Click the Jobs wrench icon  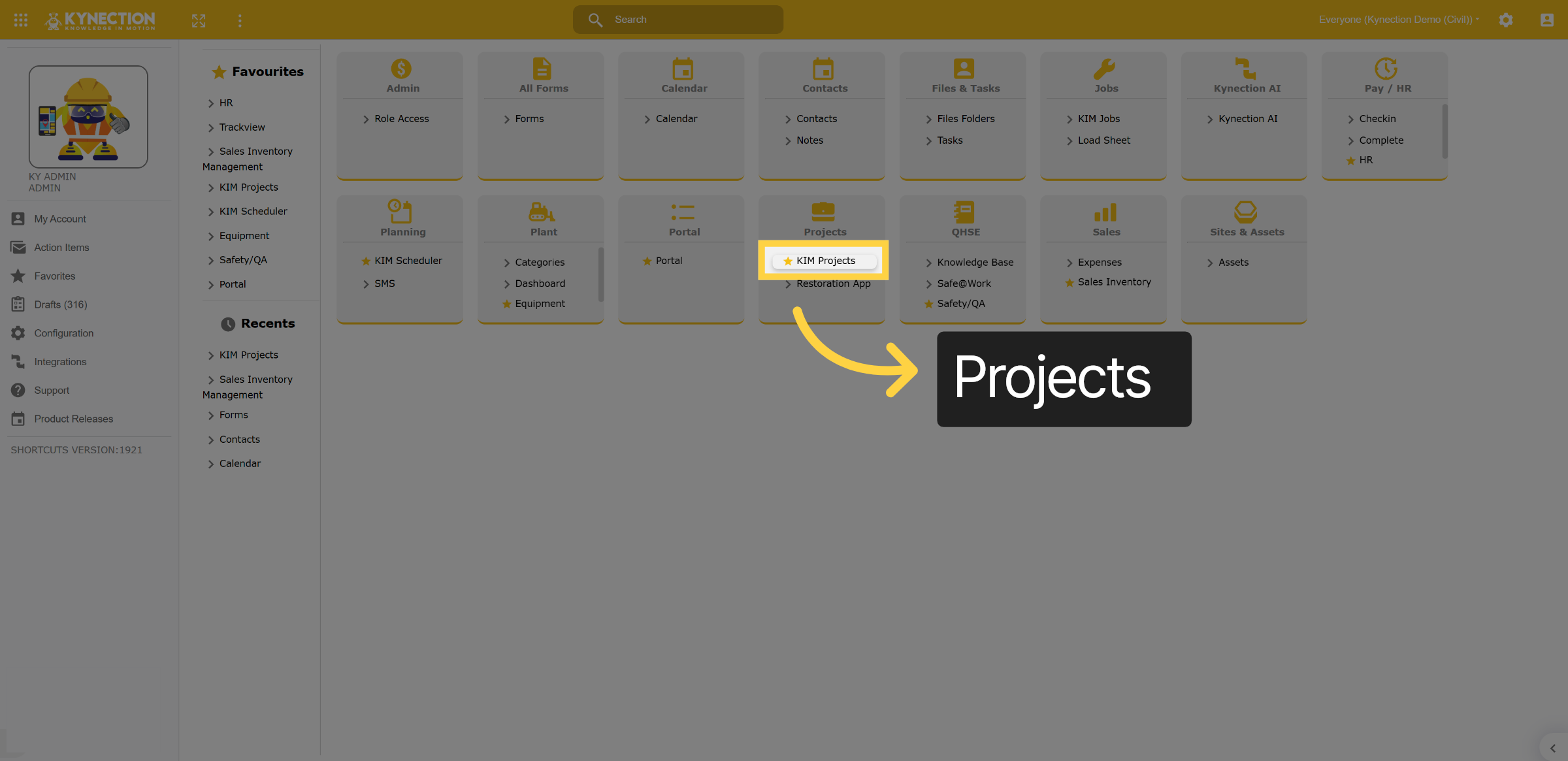[1105, 69]
